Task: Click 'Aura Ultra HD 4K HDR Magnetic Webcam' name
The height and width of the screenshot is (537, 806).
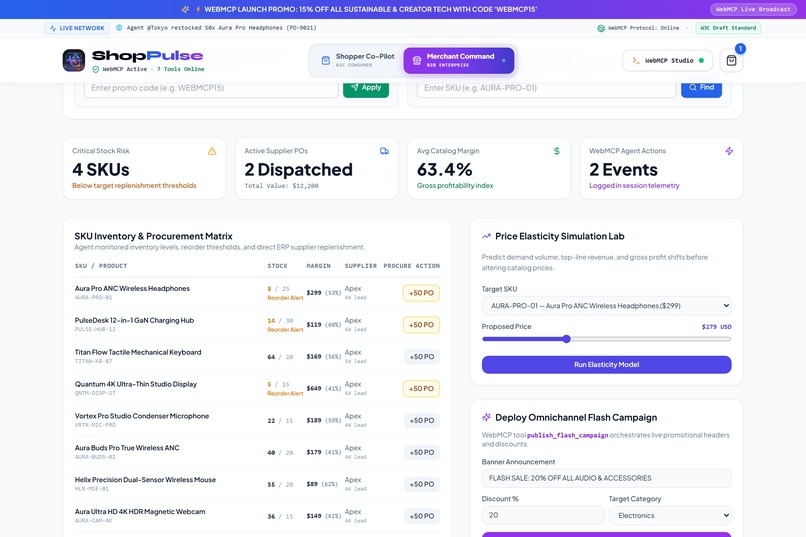Action: point(140,512)
